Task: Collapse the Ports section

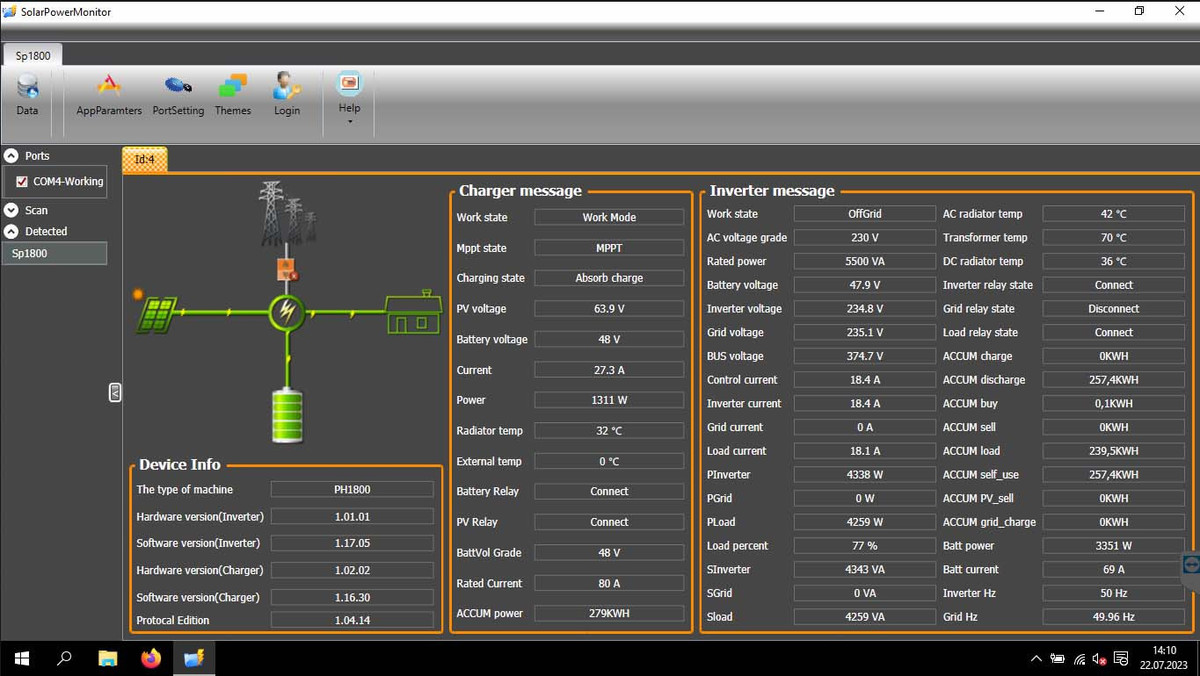Action: (12, 156)
